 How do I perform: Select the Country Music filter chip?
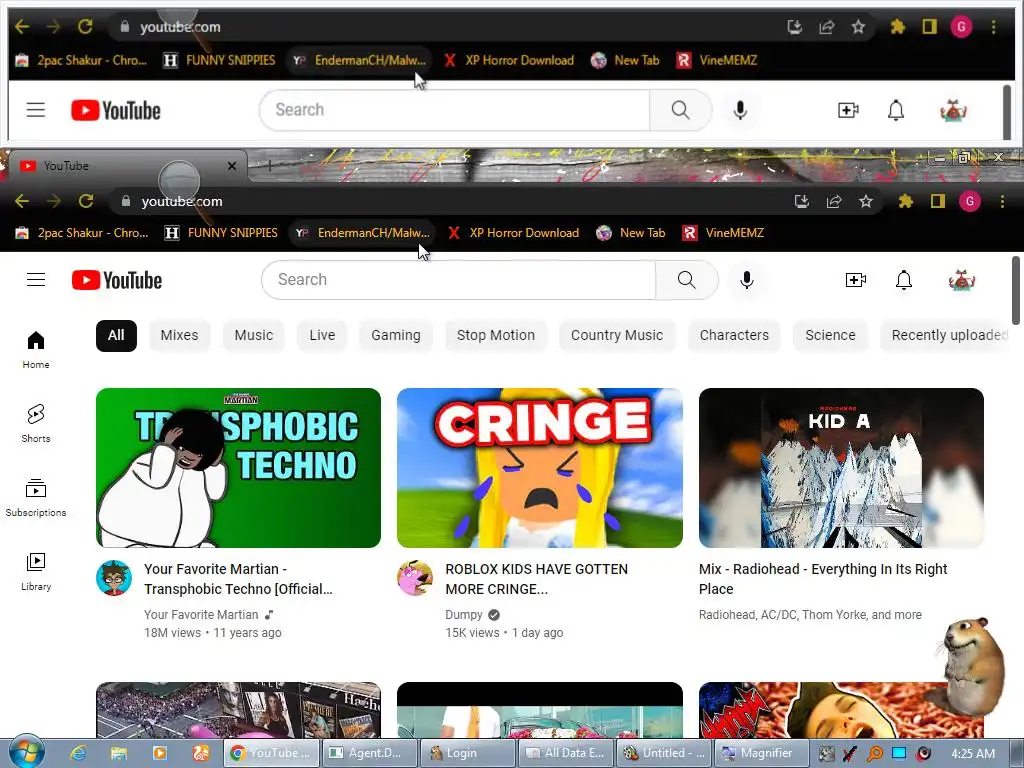617,336
